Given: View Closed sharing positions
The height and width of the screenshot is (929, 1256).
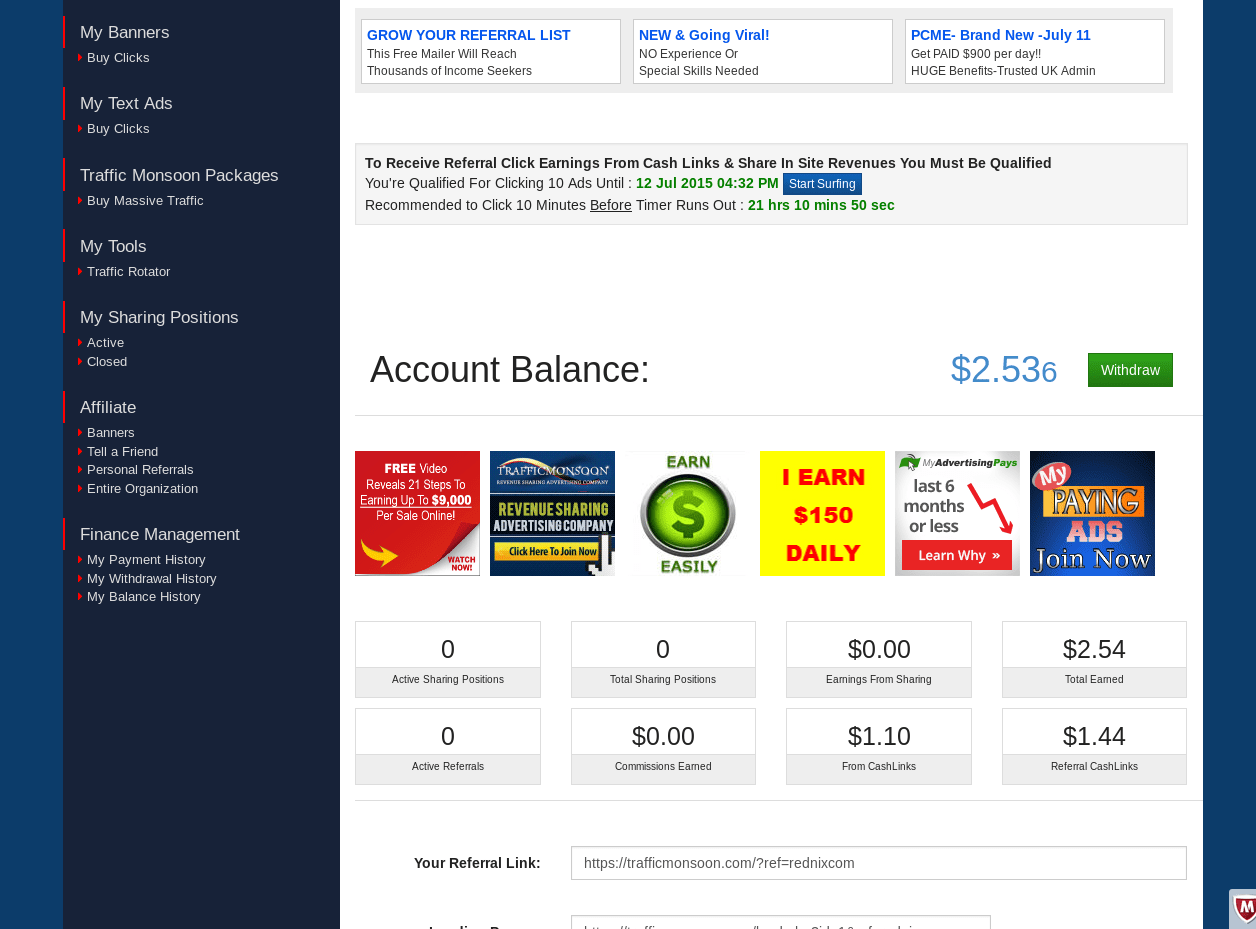Looking at the screenshot, I should coord(107,362).
